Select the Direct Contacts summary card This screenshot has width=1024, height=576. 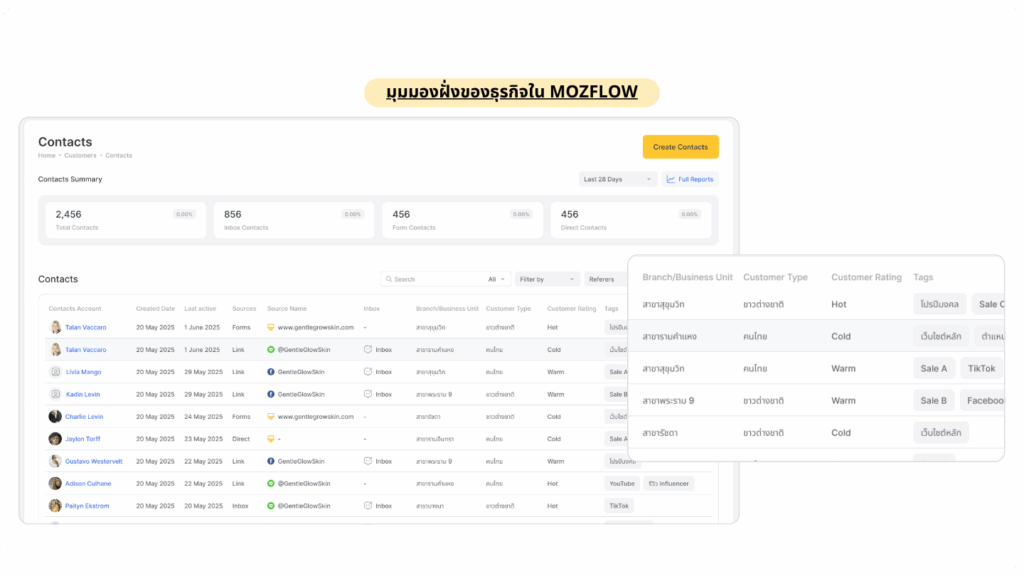coord(631,220)
